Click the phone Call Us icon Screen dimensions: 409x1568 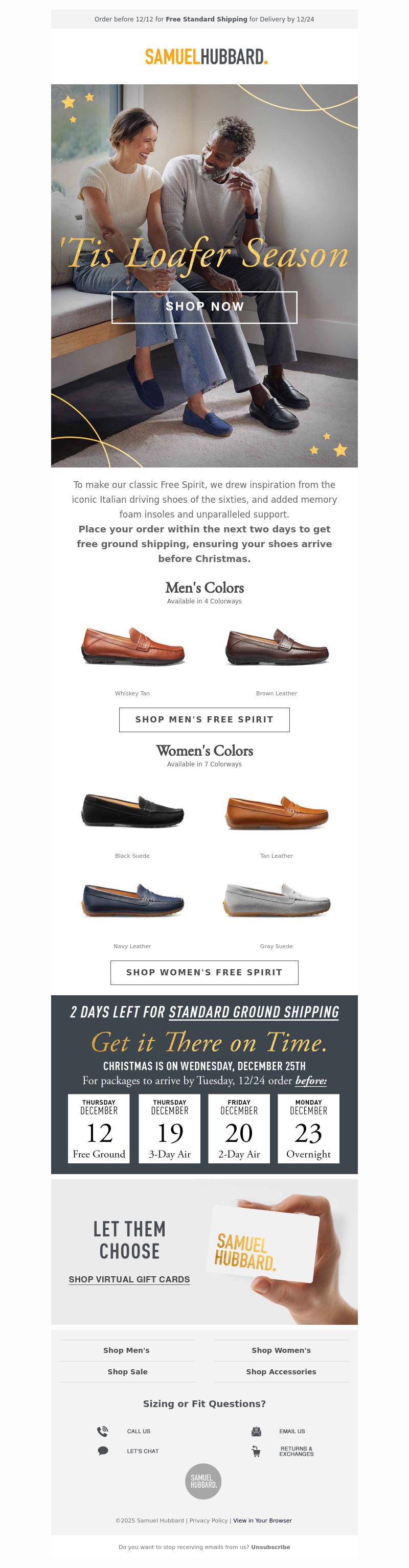102,1431
